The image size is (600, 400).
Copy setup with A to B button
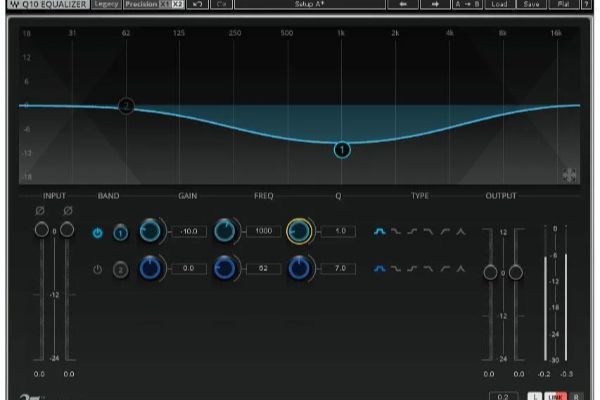tap(467, 4)
